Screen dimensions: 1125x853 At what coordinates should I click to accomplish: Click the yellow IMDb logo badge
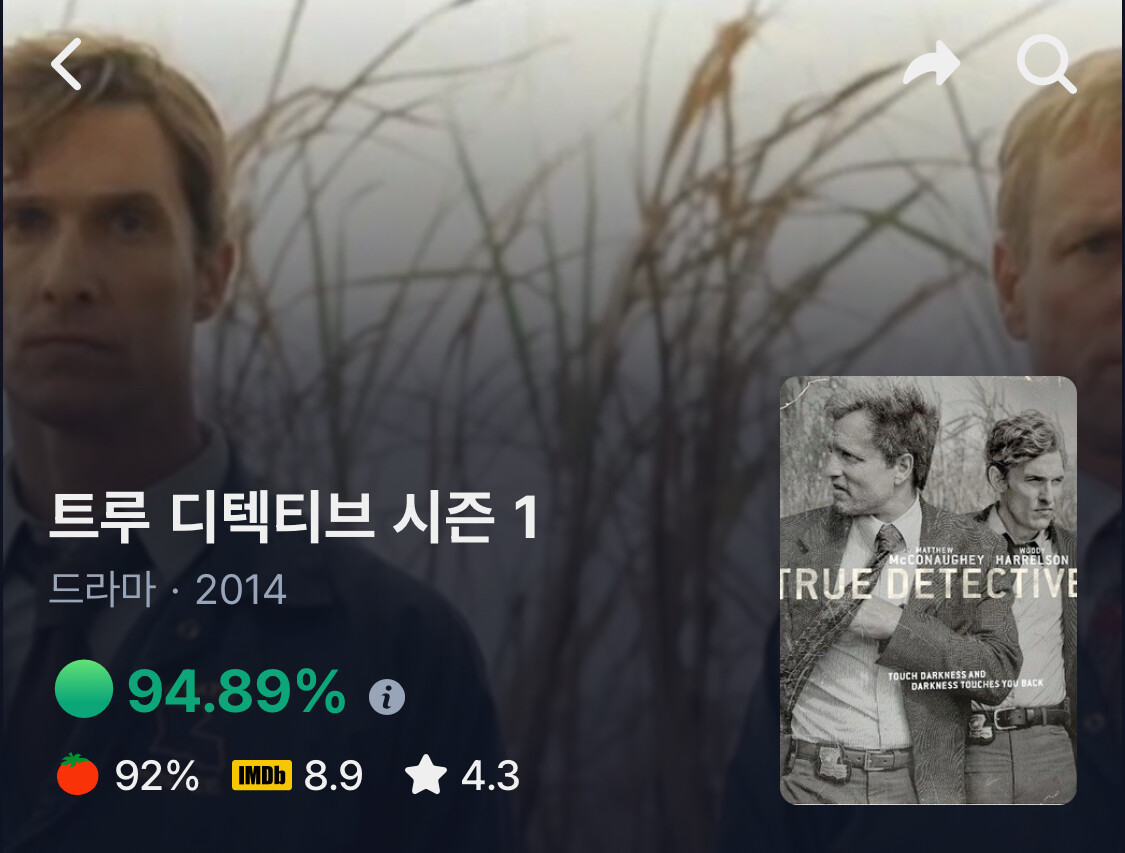pyautogui.click(x=262, y=775)
